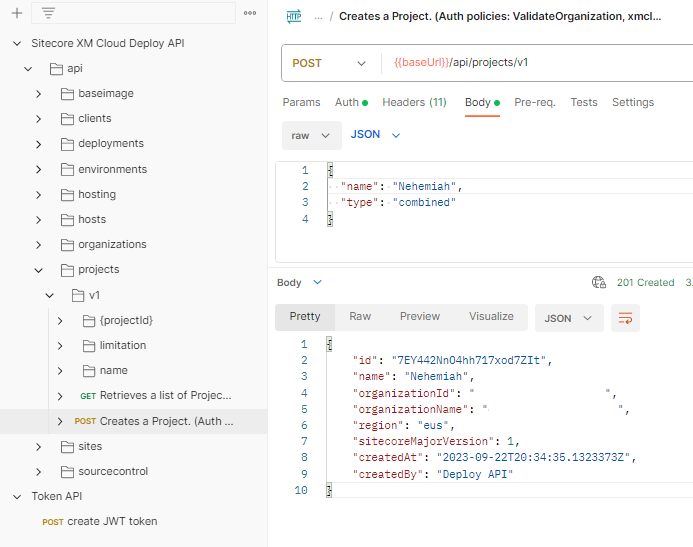Switch to the Auth tab
Screen dimensions: 693x547
pos(351,103)
